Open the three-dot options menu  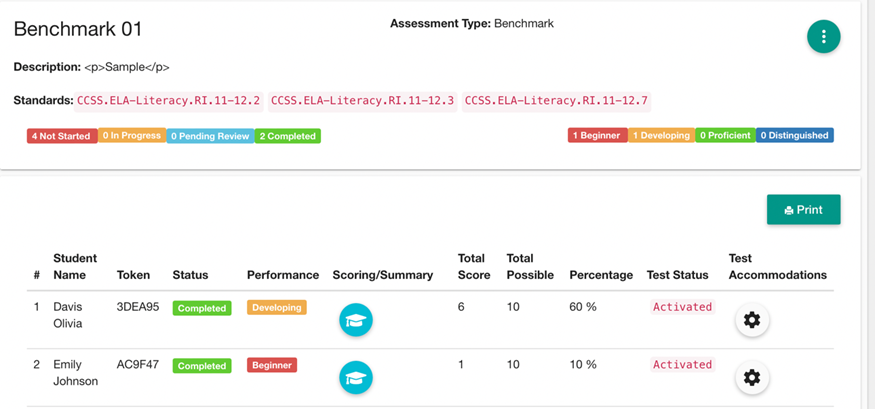[824, 37]
